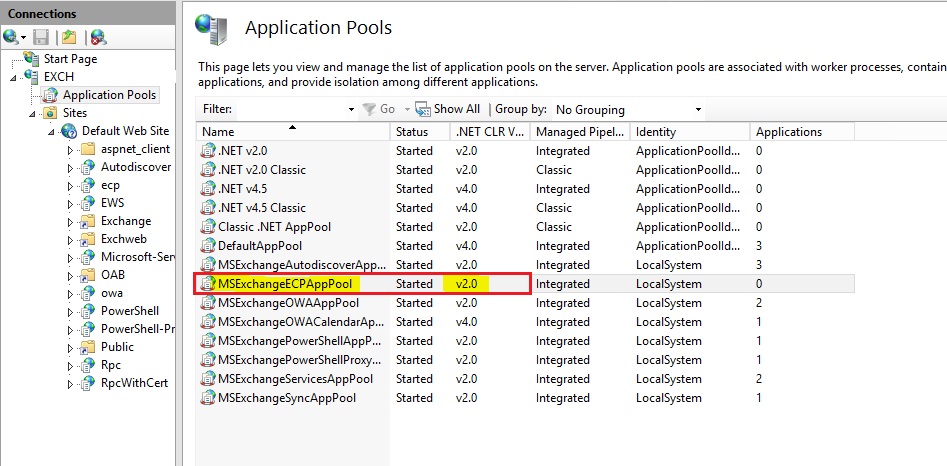Select the MSExchangePowerShellAppP pool row
Viewport: 947px width, 466px height.
click(525, 341)
